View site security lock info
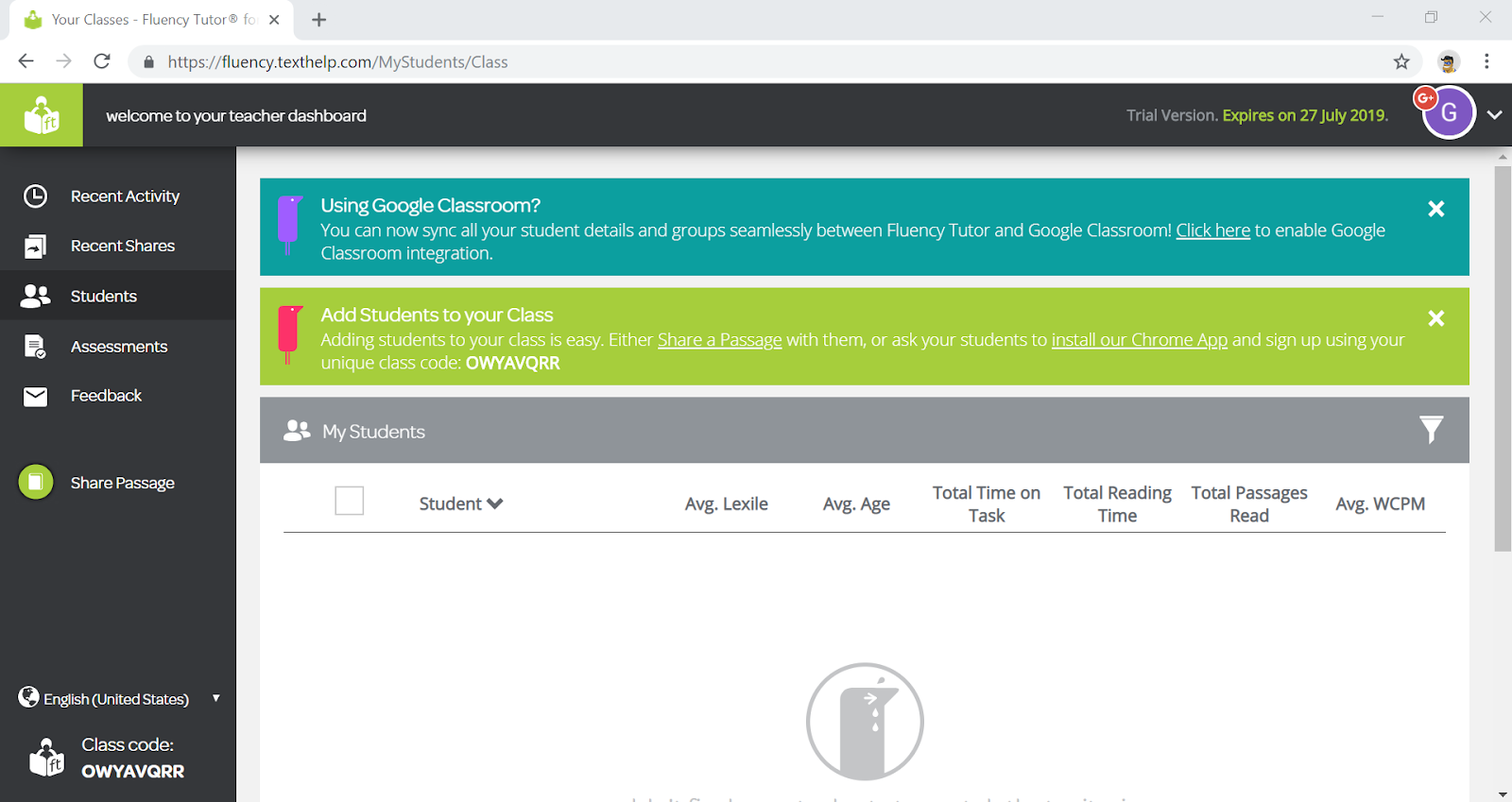1512x802 pixels. tap(148, 62)
